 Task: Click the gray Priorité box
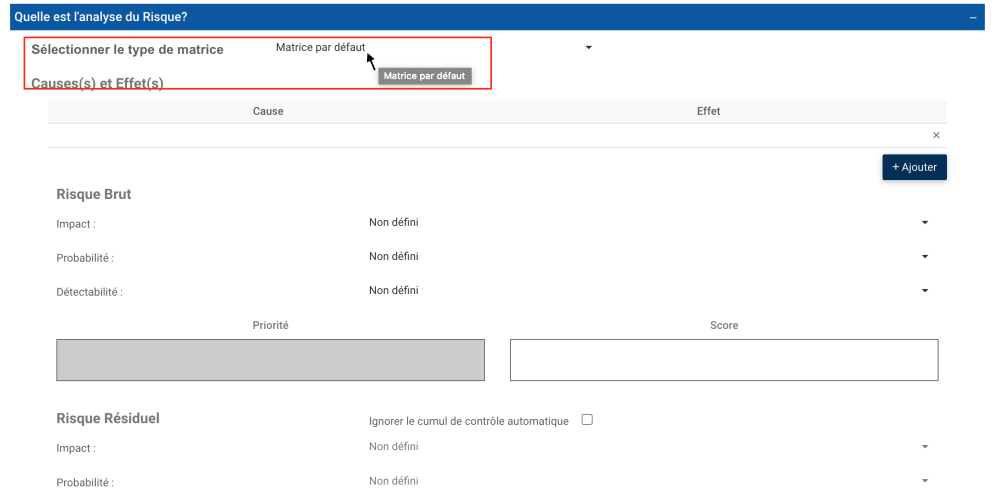coord(270,360)
